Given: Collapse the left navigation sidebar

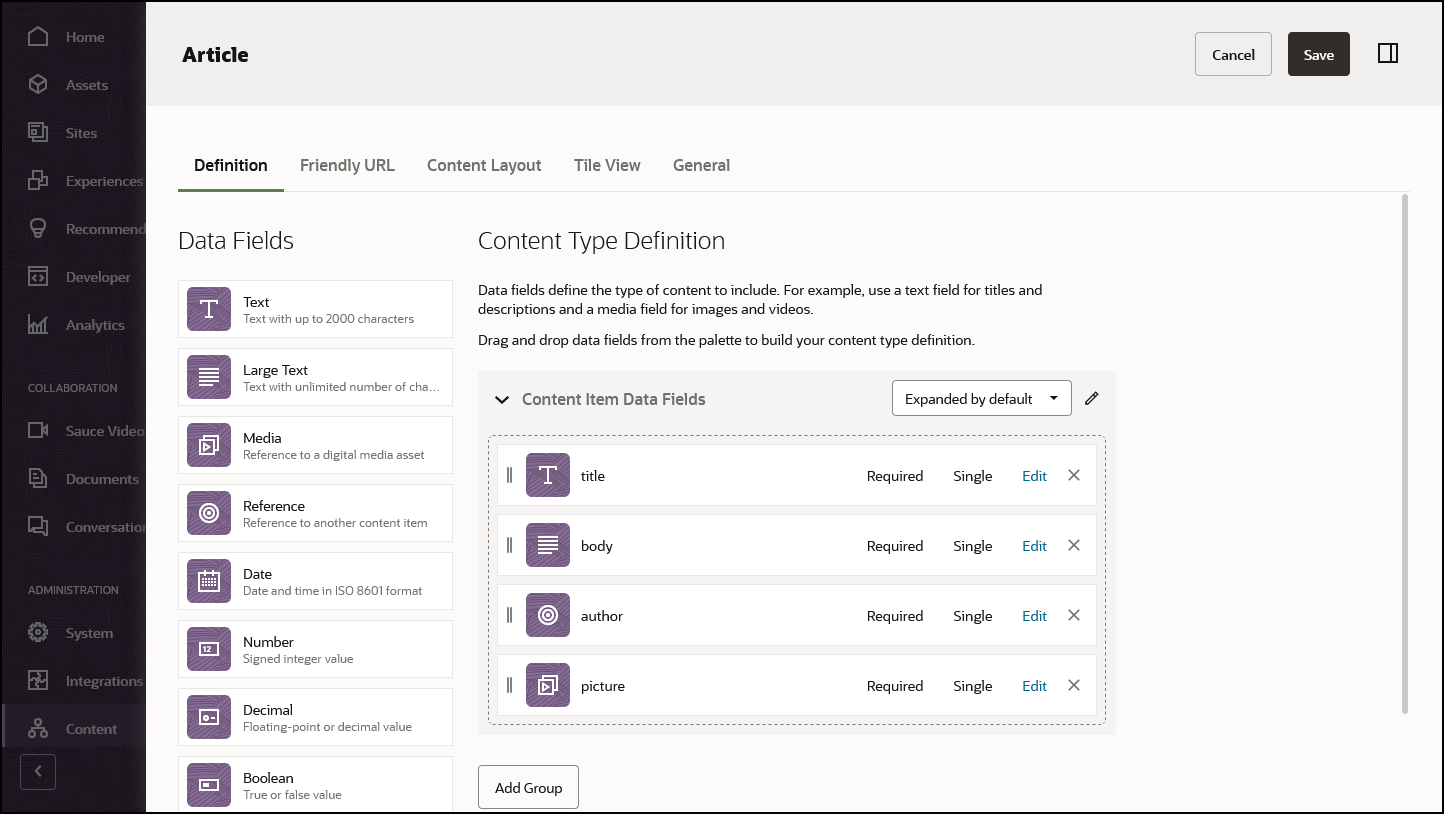Looking at the screenshot, I should click(x=38, y=771).
